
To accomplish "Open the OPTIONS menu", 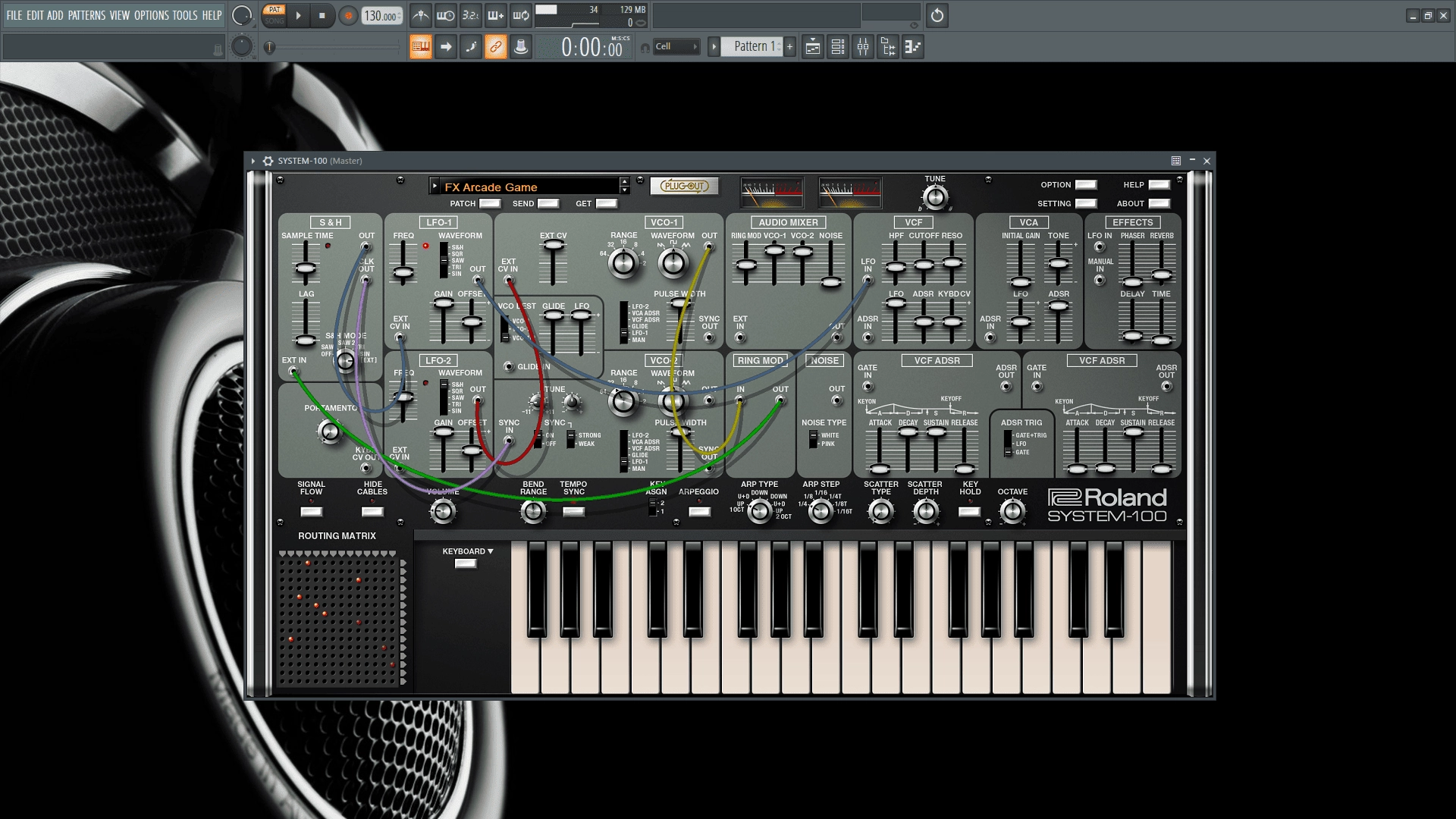I will pos(152,15).
